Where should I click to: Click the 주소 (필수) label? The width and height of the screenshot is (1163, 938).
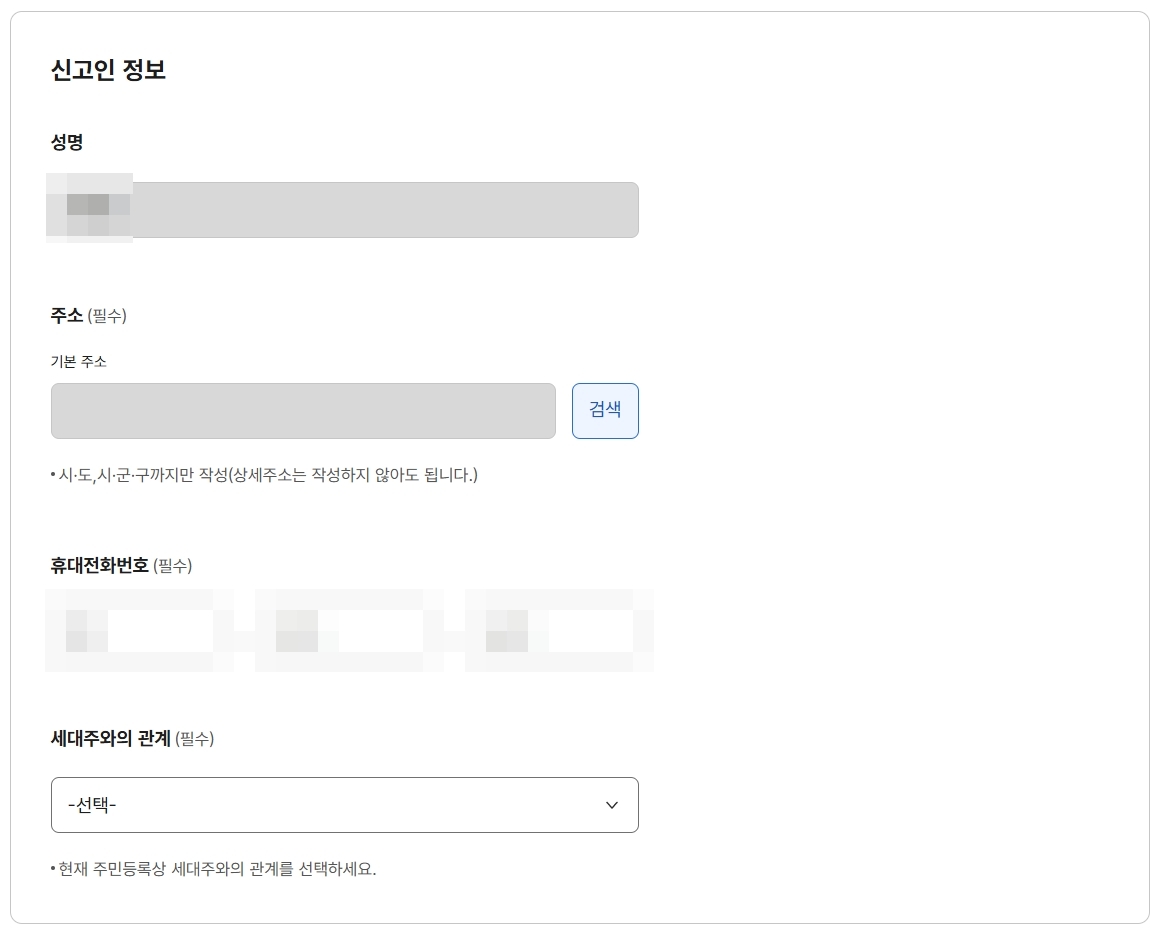(88, 314)
